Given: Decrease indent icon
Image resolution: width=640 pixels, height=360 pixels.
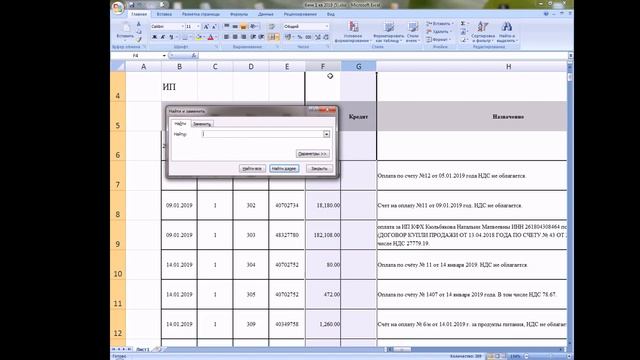Looking at the screenshot, I should tap(253, 37).
